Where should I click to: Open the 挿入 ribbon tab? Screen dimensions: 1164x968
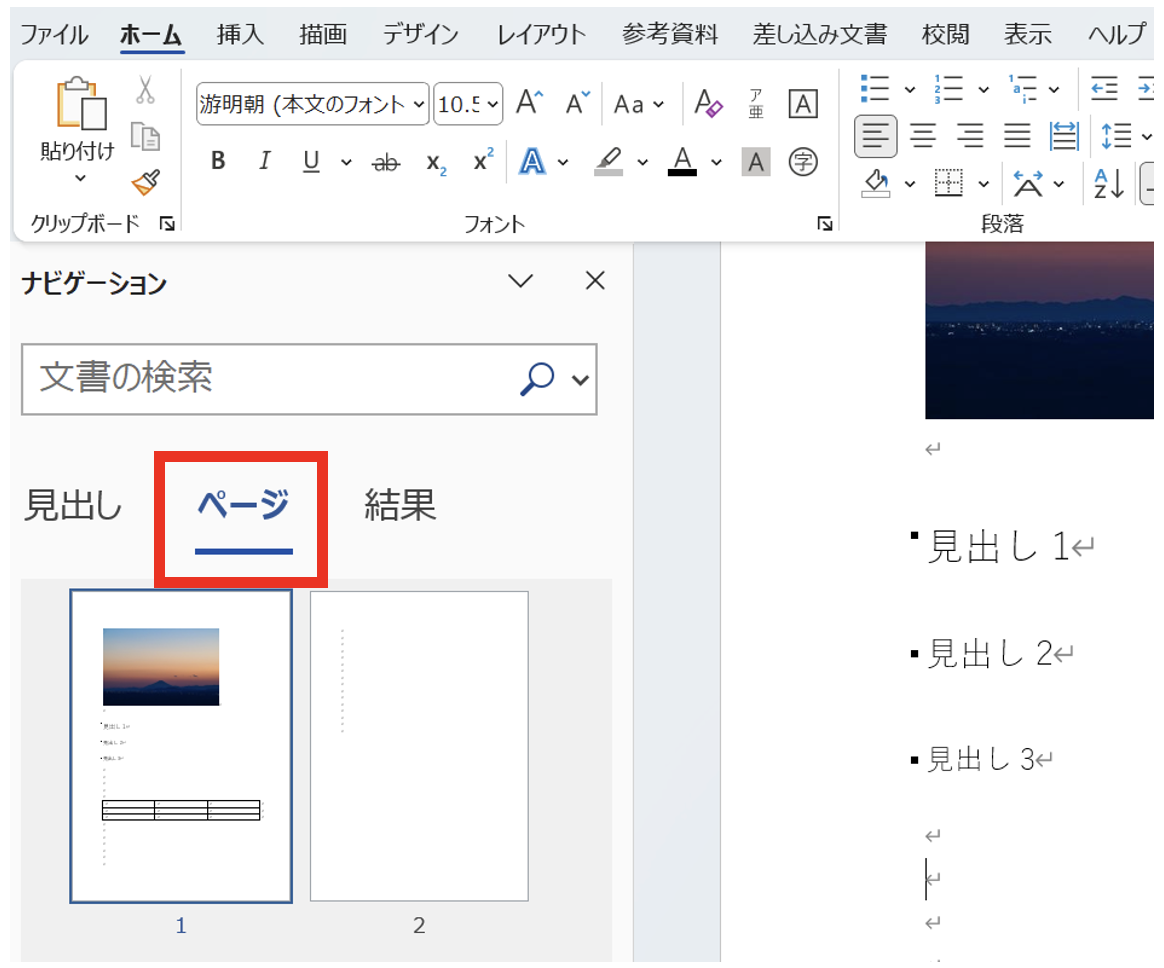tap(240, 35)
